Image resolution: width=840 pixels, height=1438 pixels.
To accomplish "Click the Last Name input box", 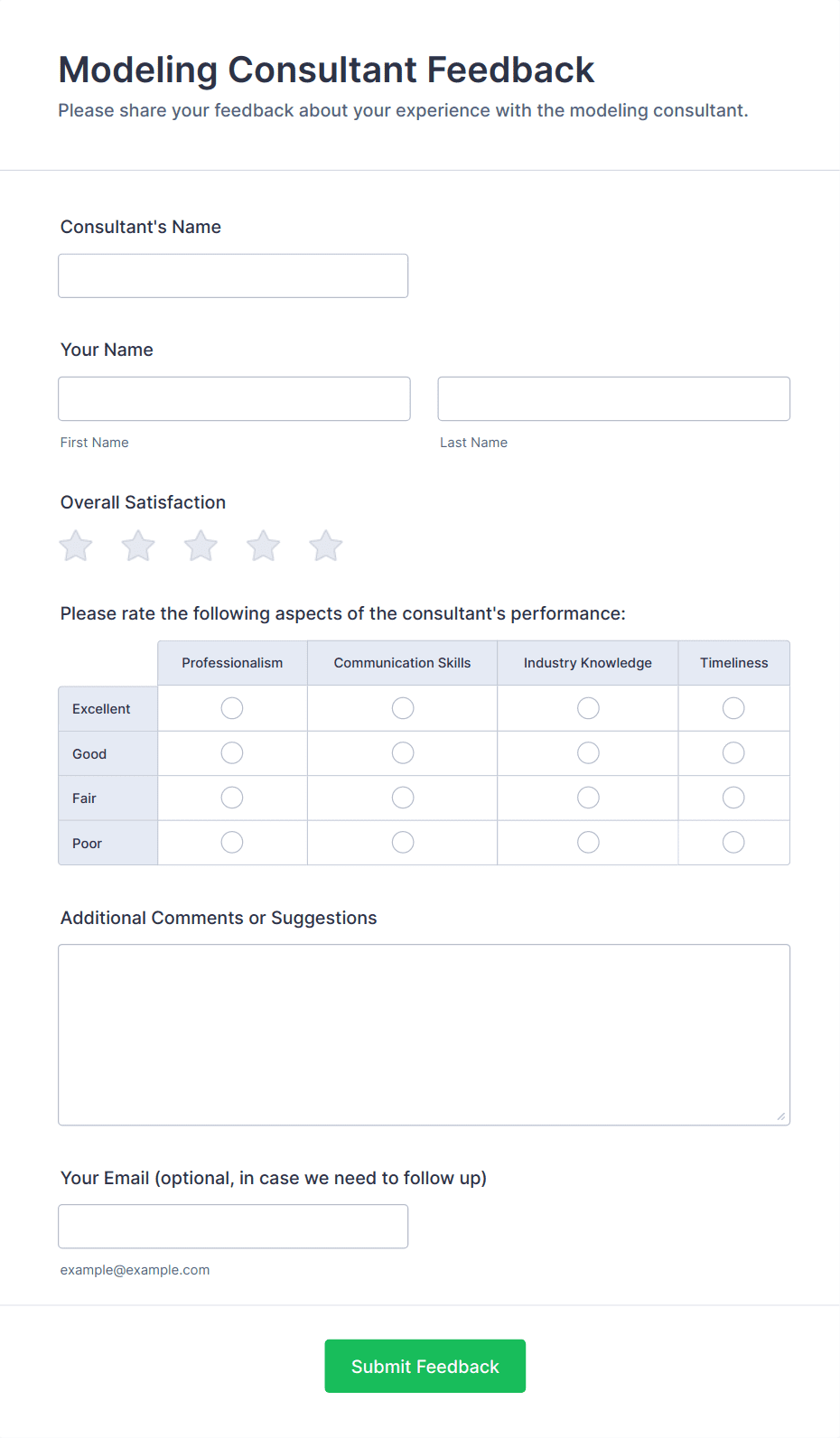I will point(613,398).
